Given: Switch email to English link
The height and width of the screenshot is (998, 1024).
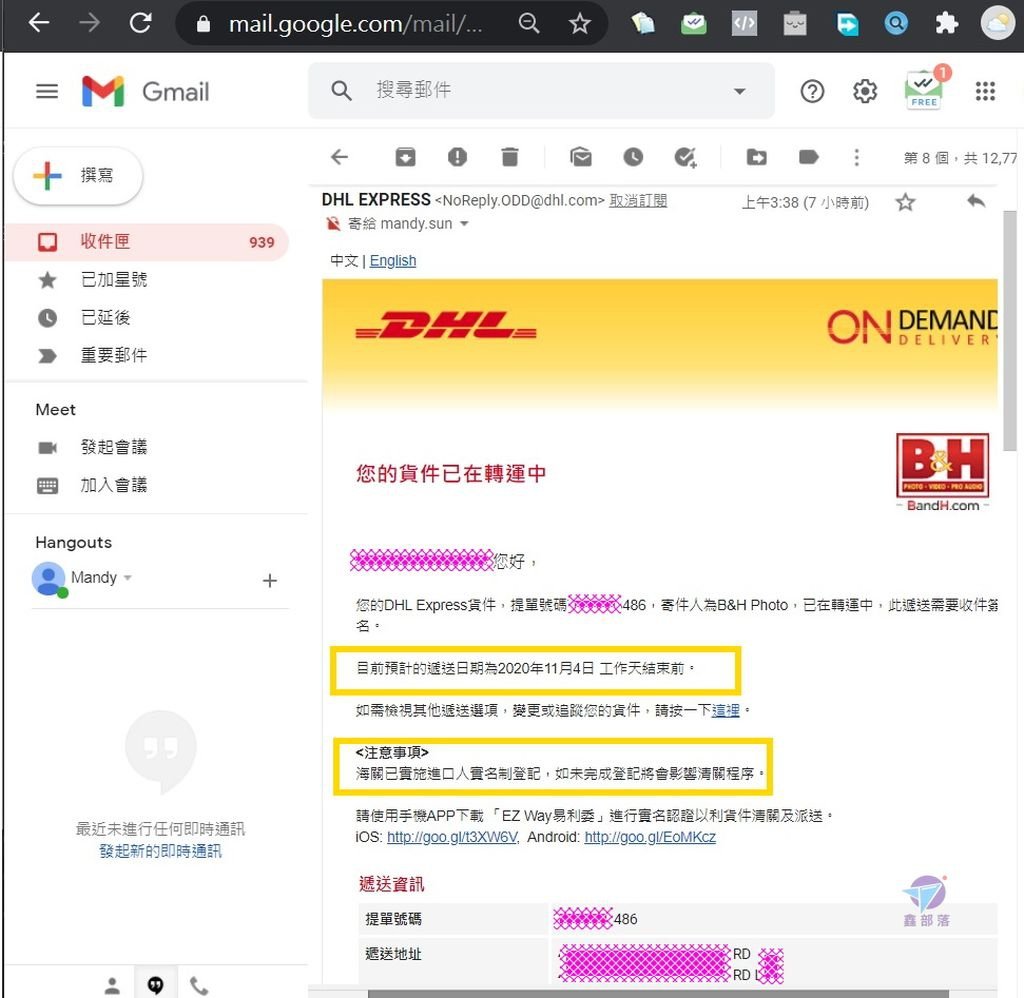Looking at the screenshot, I should point(392,261).
